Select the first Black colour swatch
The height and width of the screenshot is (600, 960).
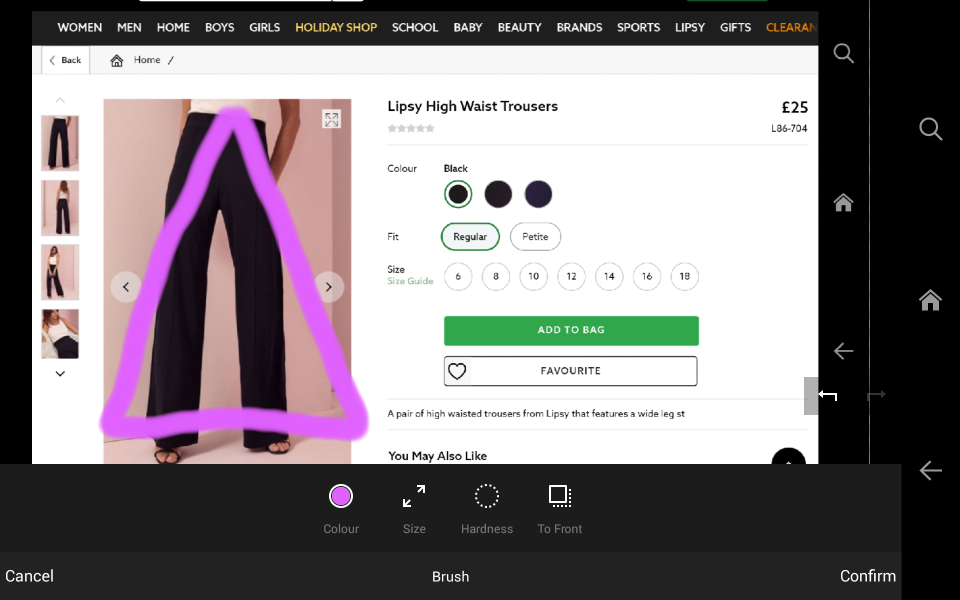[458, 194]
